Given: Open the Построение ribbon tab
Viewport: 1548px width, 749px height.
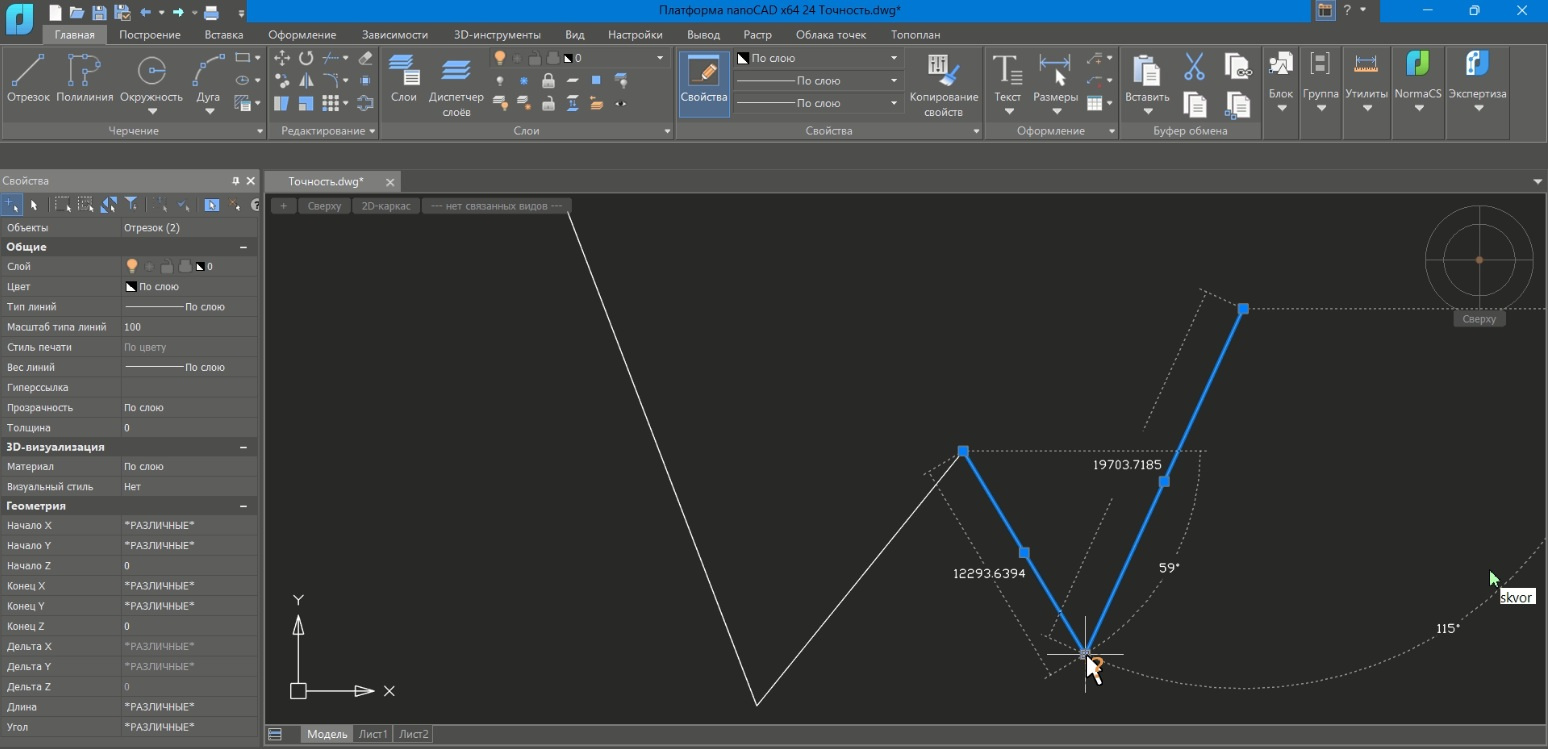Looking at the screenshot, I should 150,34.
